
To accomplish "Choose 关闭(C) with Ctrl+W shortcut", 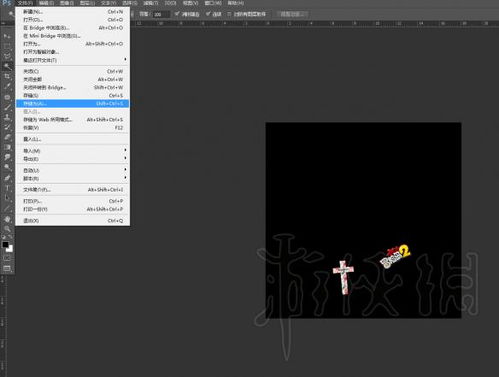I will click(x=73, y=71).
